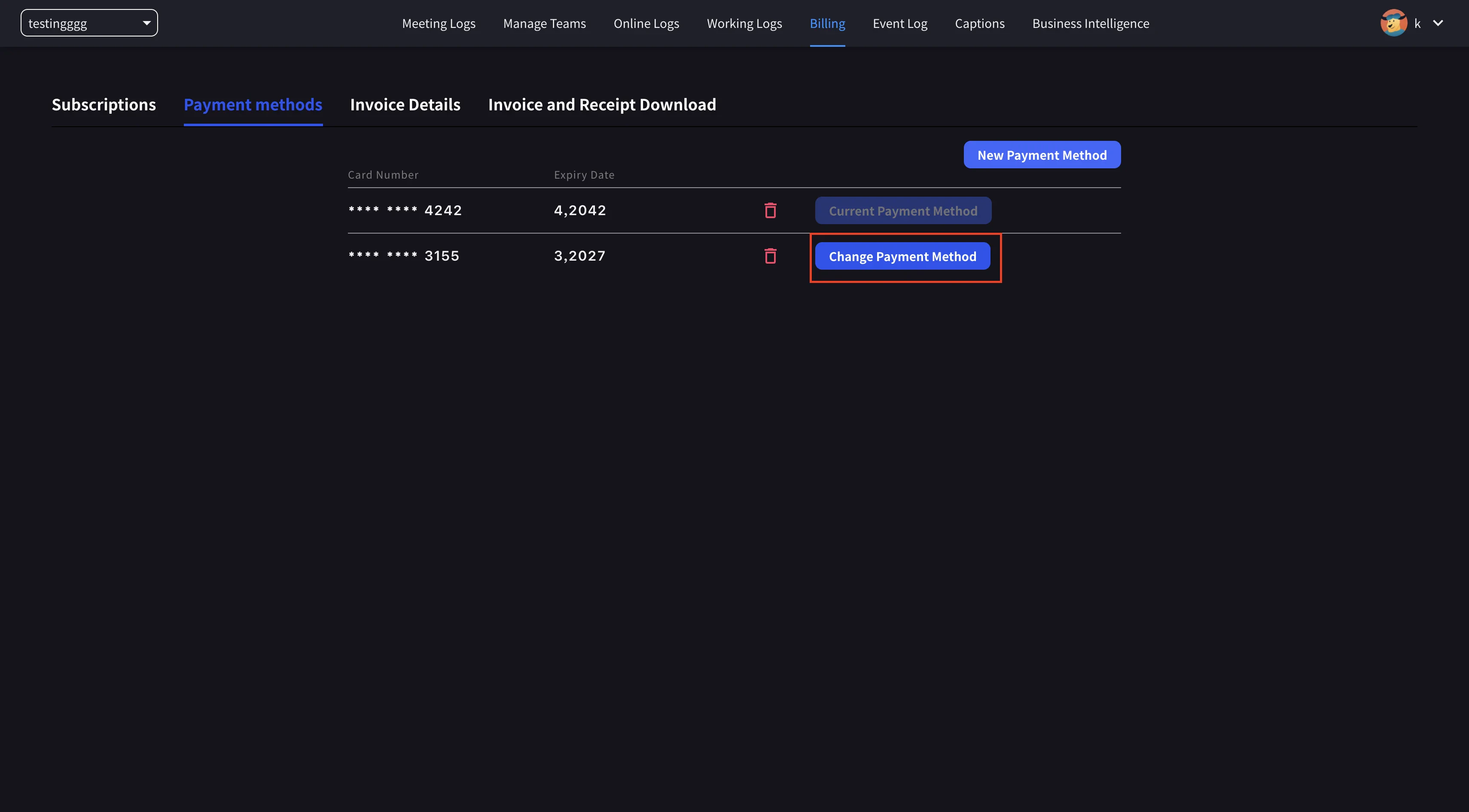Expand the user menu chevron beside k
The height and width of the screenshot is (812, 1469).
pos(1438,23)
